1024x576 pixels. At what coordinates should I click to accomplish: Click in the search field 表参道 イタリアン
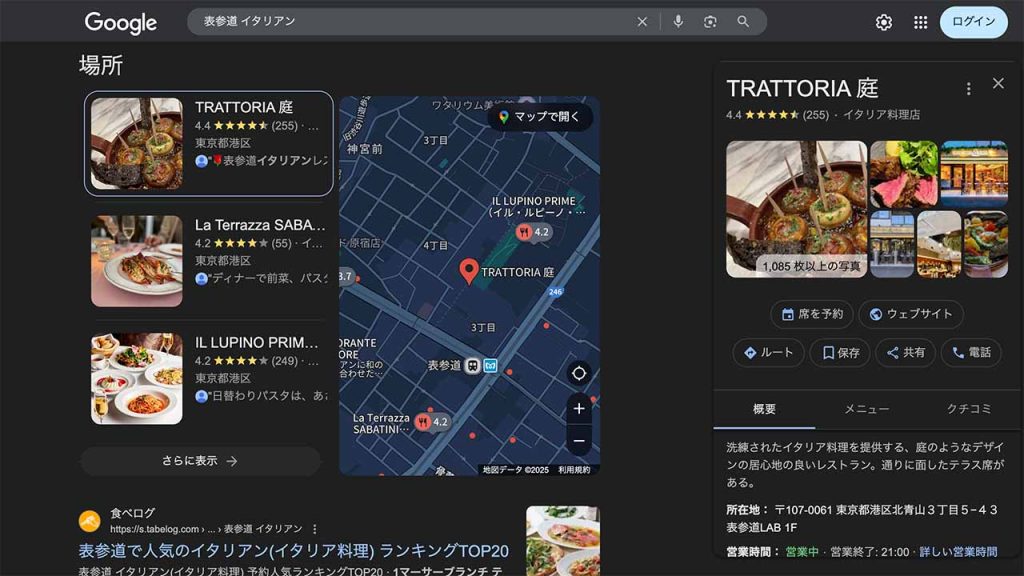pyautogui.click(x=411, y=22)
